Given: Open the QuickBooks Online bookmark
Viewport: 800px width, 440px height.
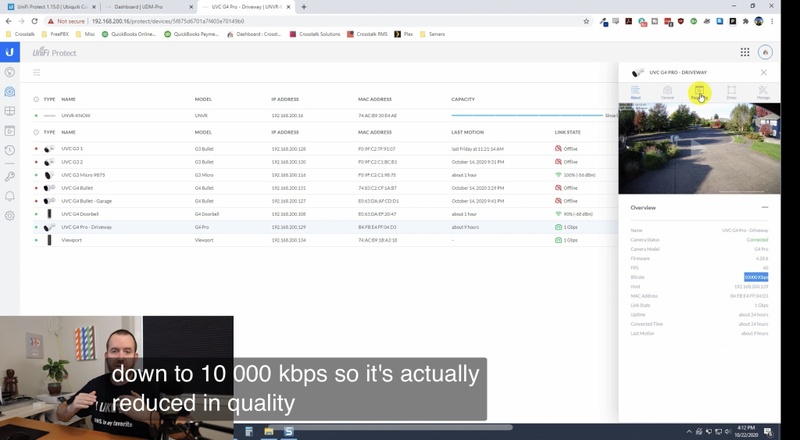Looking at the screenshot, I should pos(129,34).
